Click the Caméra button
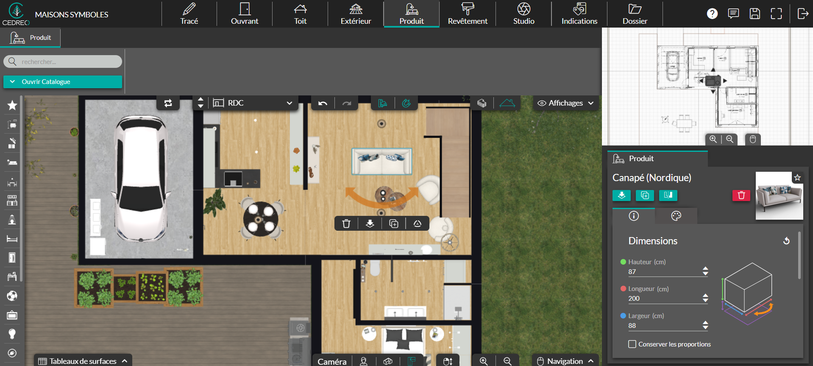Screen dimensions: 813x366 [332, 361]
